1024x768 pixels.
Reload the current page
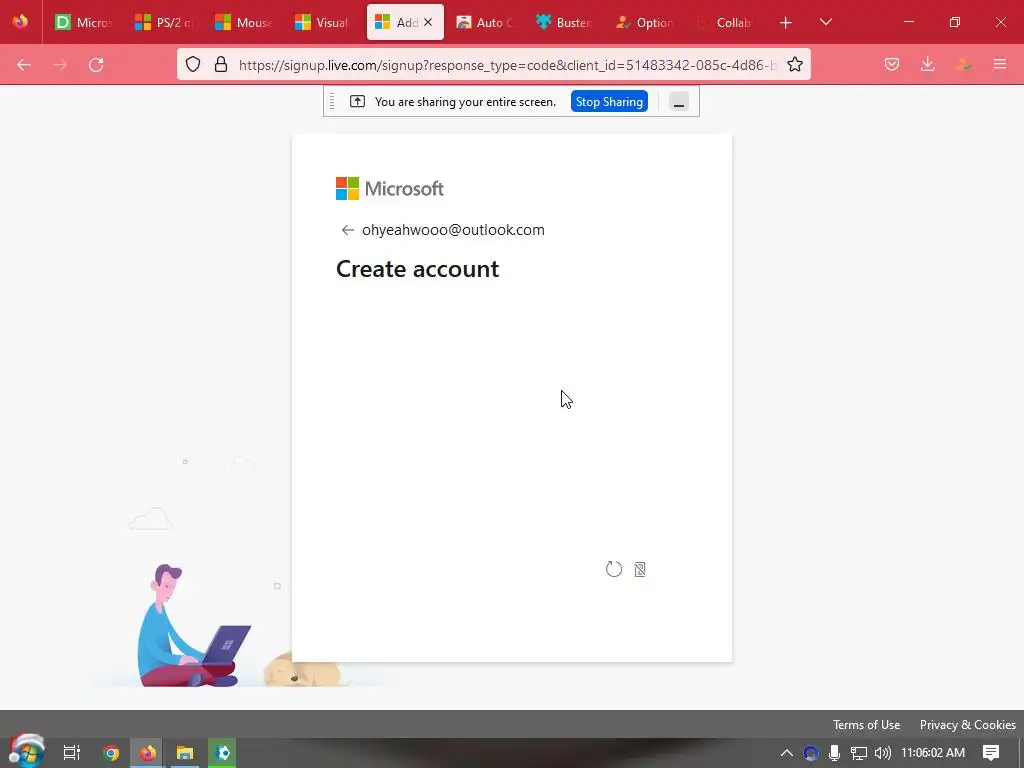(96, 64)
